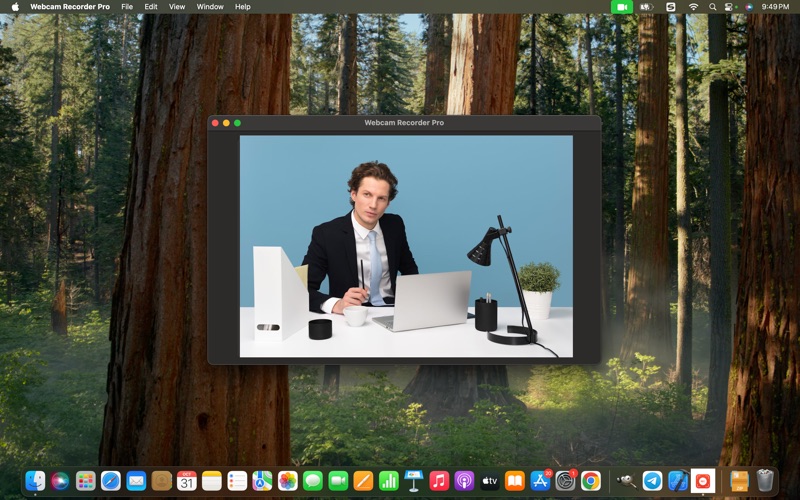The image size is (800, 500).
Task: Click the Siri icon in the menu bar
Action: tap(748, 7)
